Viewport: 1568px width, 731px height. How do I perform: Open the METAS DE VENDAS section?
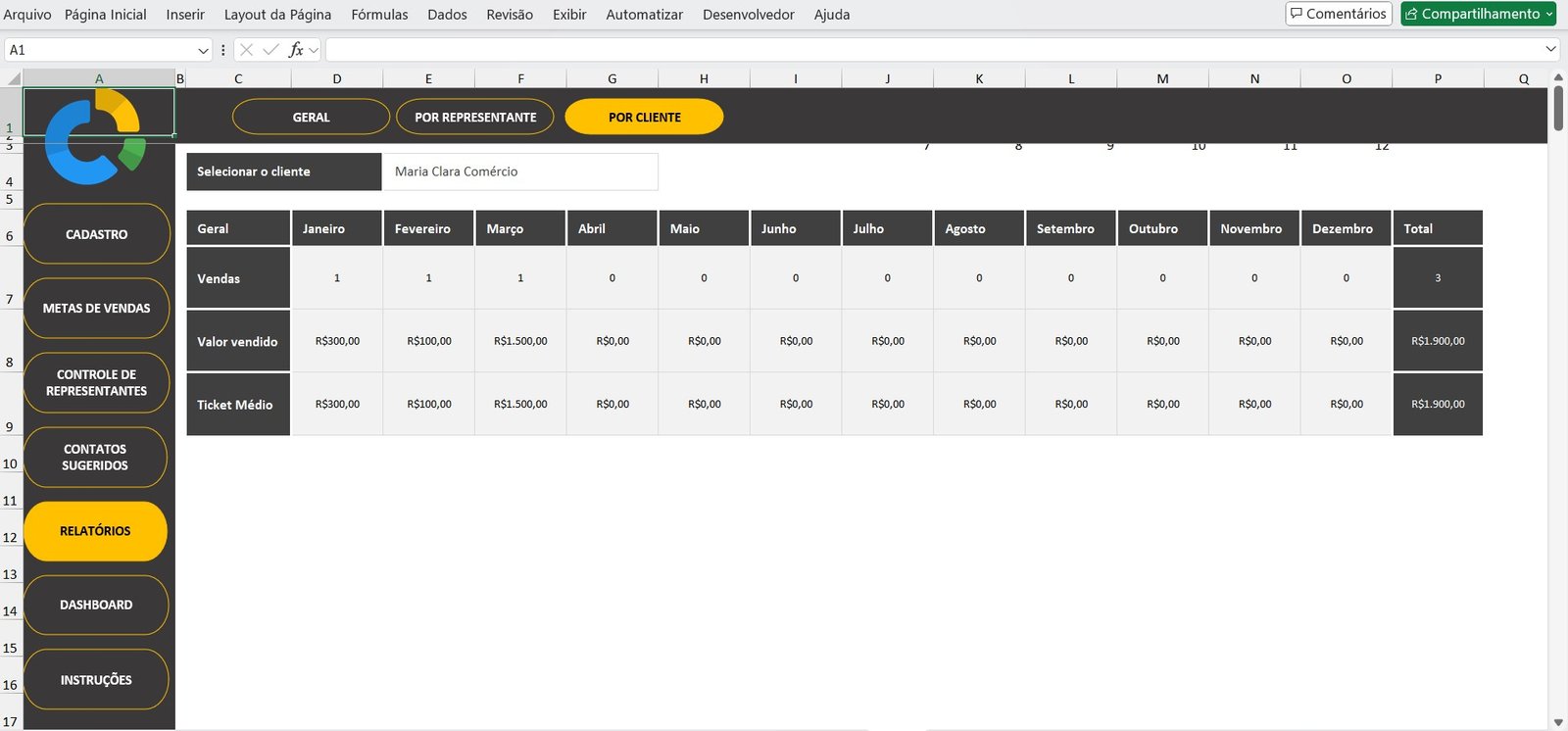click(x=96, y=308)
